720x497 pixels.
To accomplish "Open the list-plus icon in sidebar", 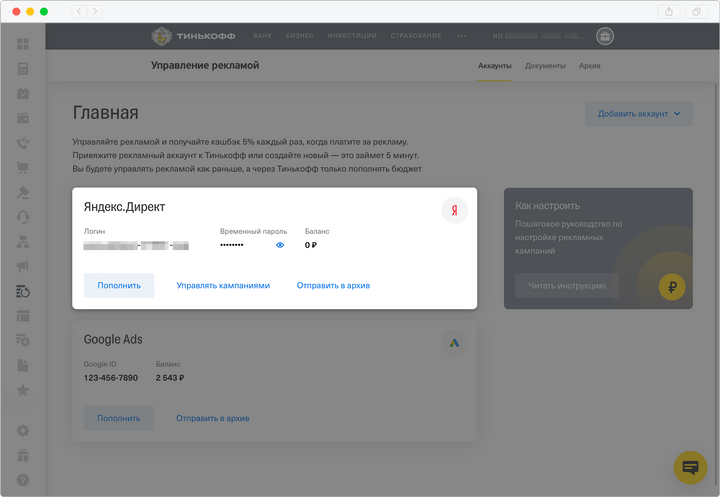I will [x=22, y=340].
